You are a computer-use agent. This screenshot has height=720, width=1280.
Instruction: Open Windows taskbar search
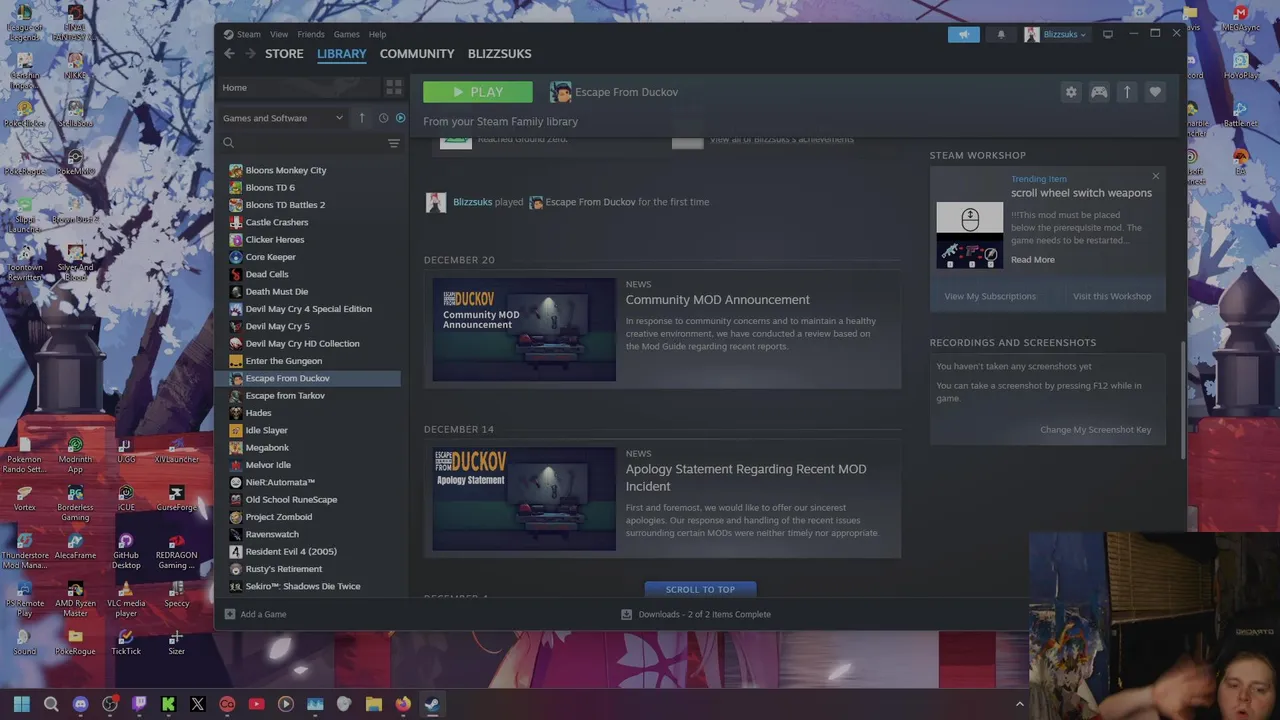[51, 704]
